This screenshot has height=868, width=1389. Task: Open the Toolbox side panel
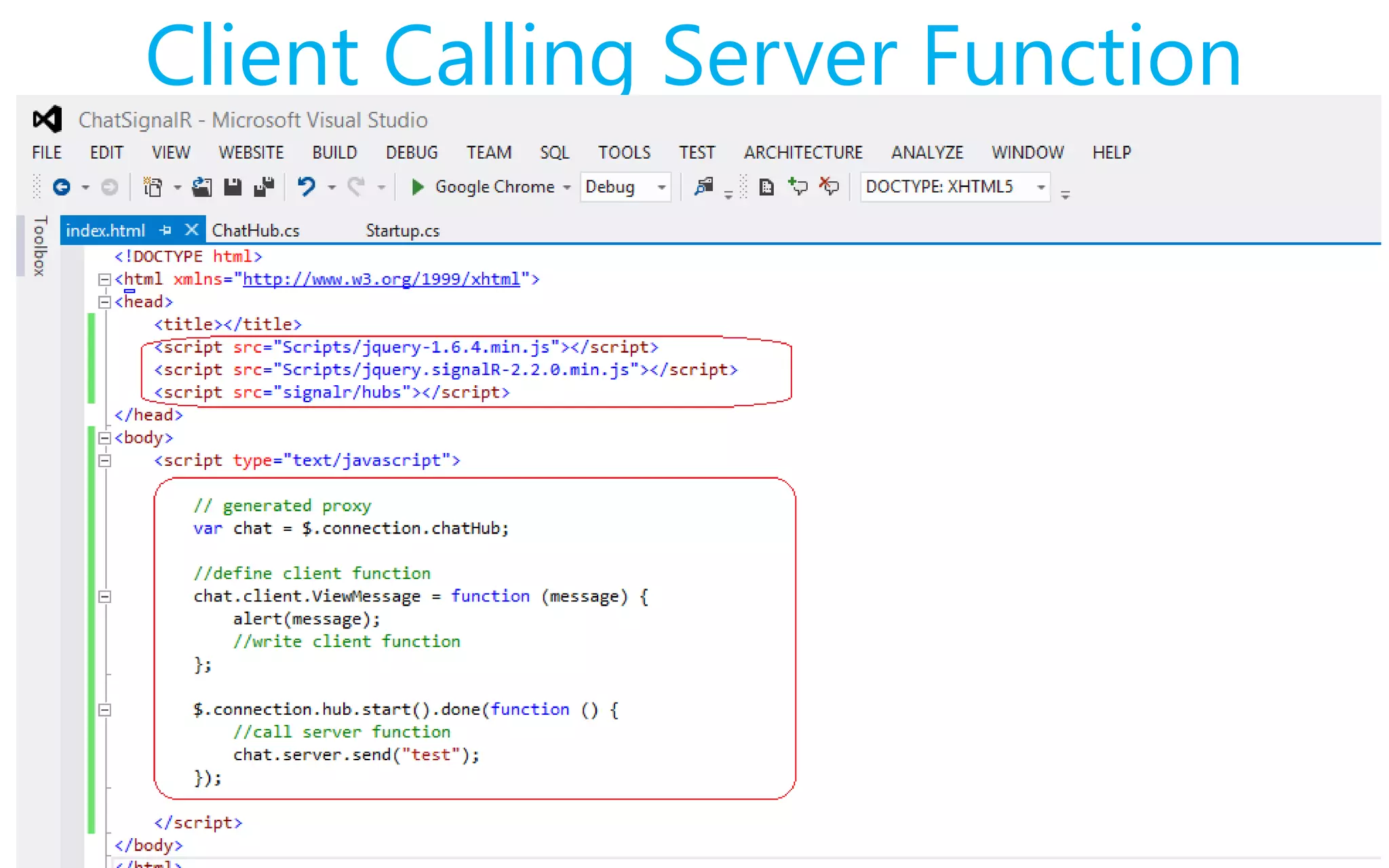[x=39, y=245]
